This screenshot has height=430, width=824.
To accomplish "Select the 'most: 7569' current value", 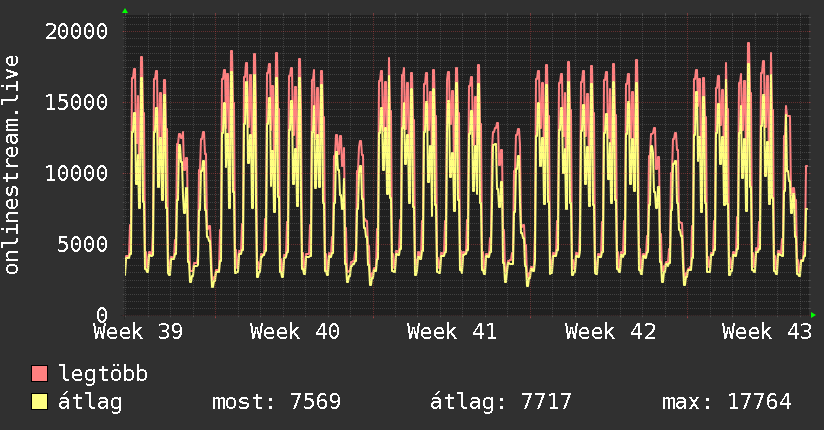I will (x=276, y=402).
